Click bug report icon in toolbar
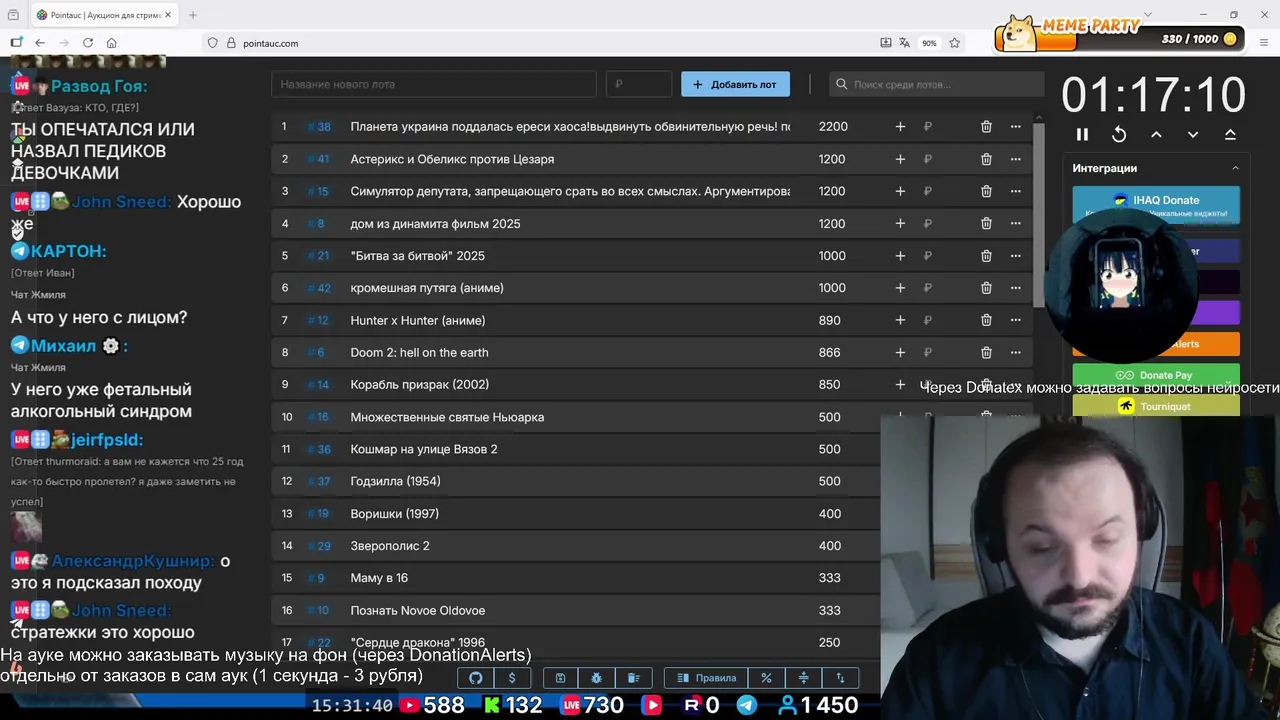The height and width of the screenshot is (720, 1280). [597, 678]
